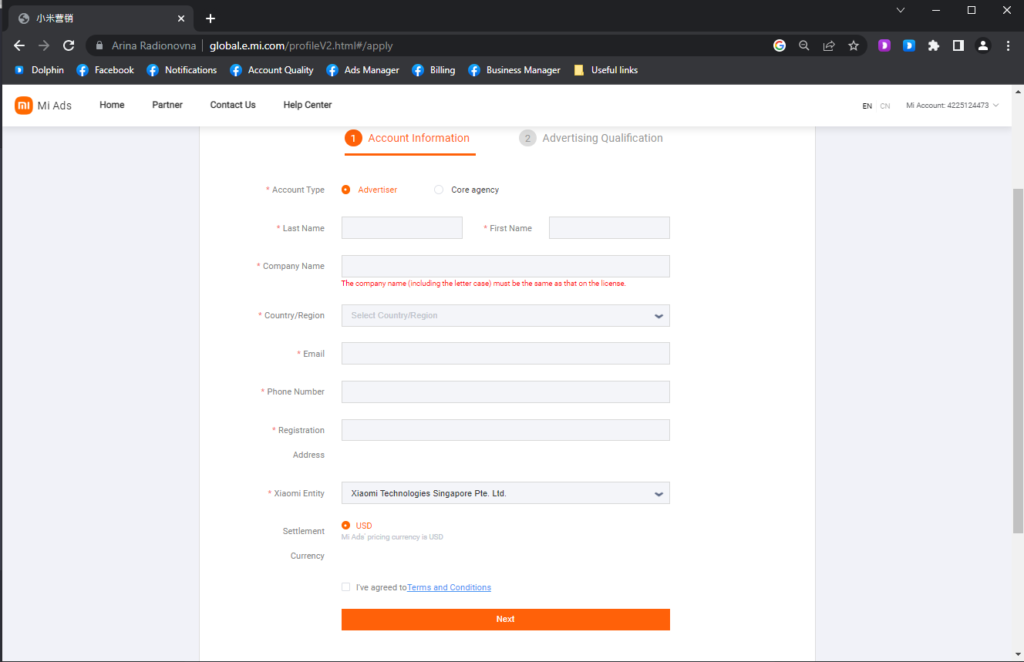Minimize the Chrome browser window
Screen dimensions: 1024x662
[936, 10]
